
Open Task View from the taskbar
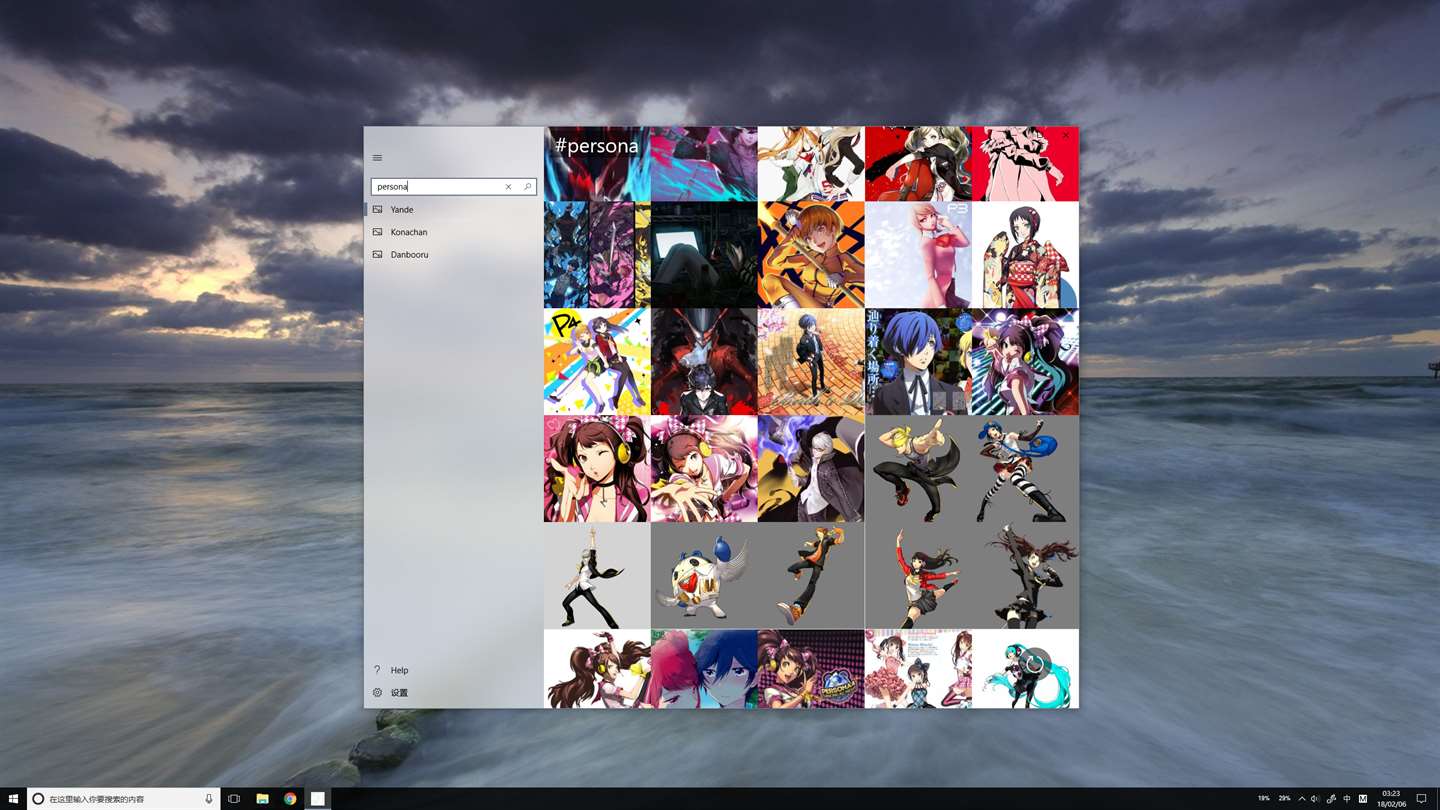point(234,799)
